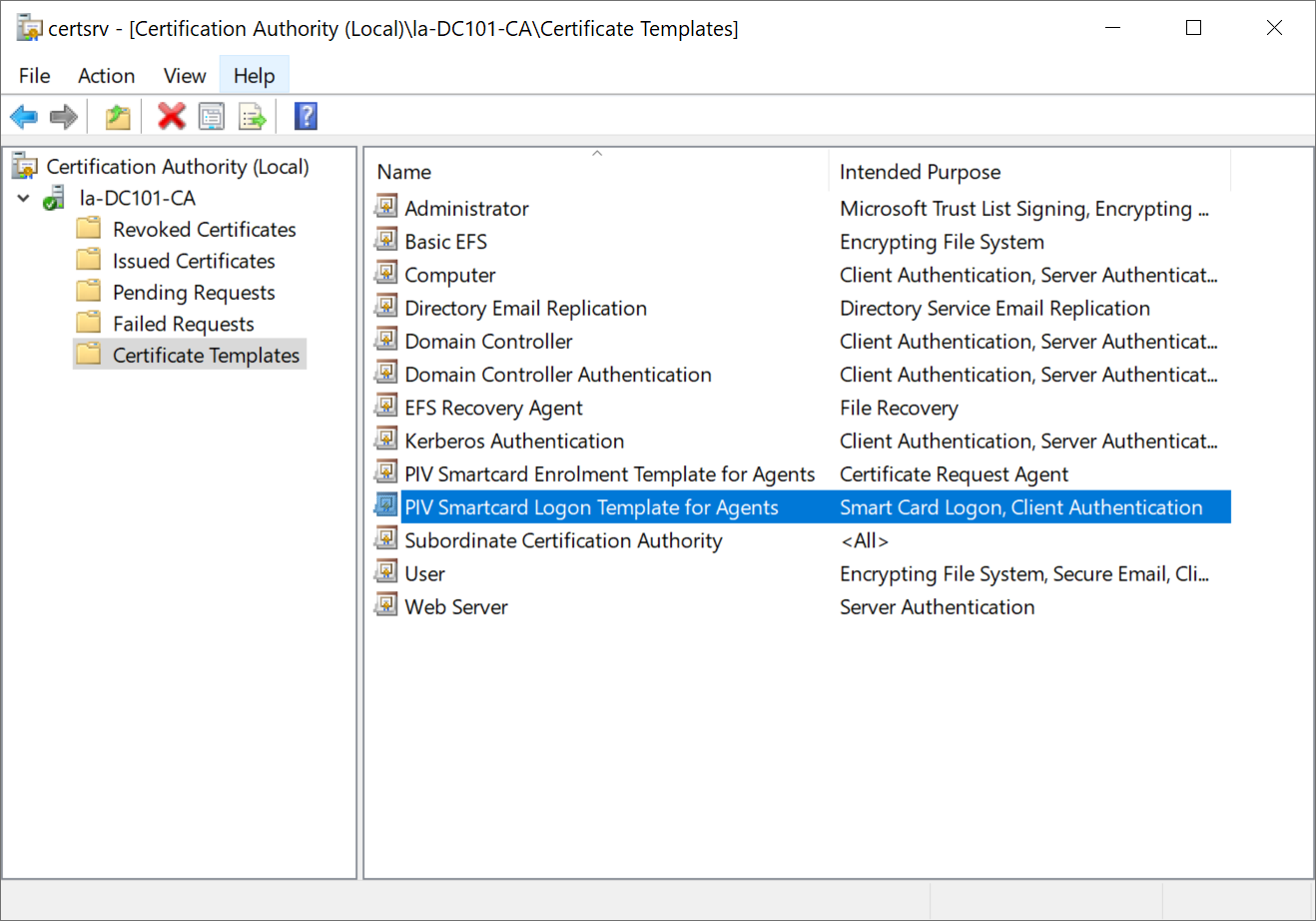Click the Export List toolbar icon
1316x921 pixels.
click(253, 117)
